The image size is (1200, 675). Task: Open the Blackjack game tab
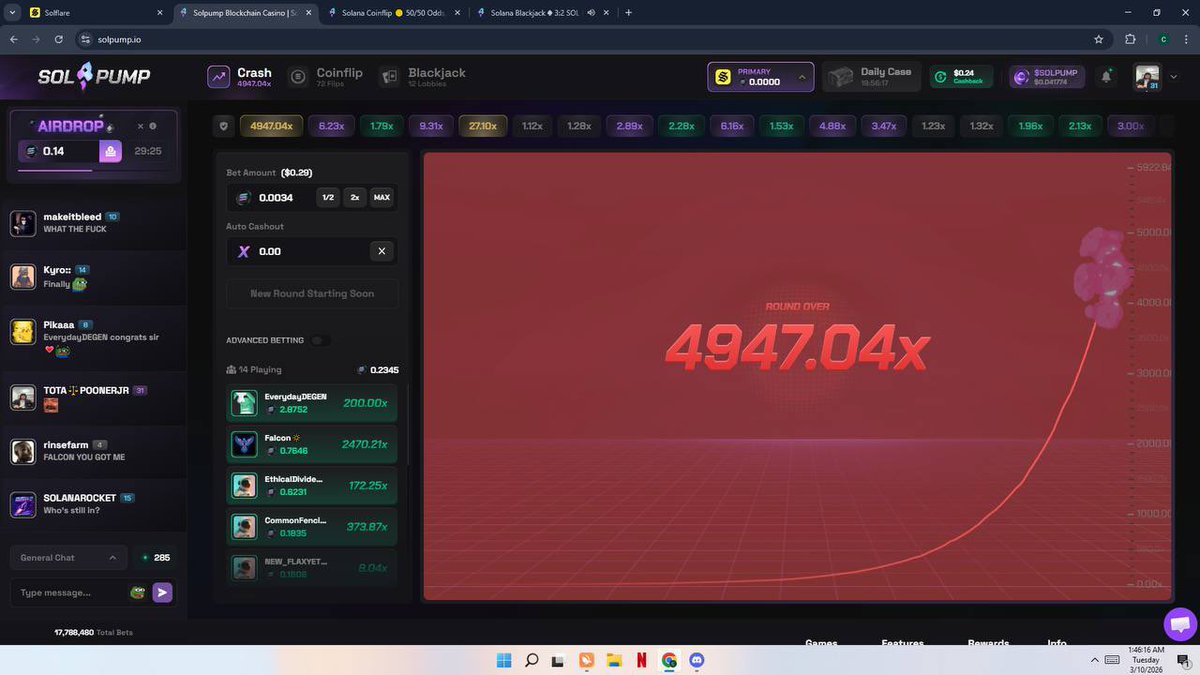pyautogui.click(x=423, y=77)
